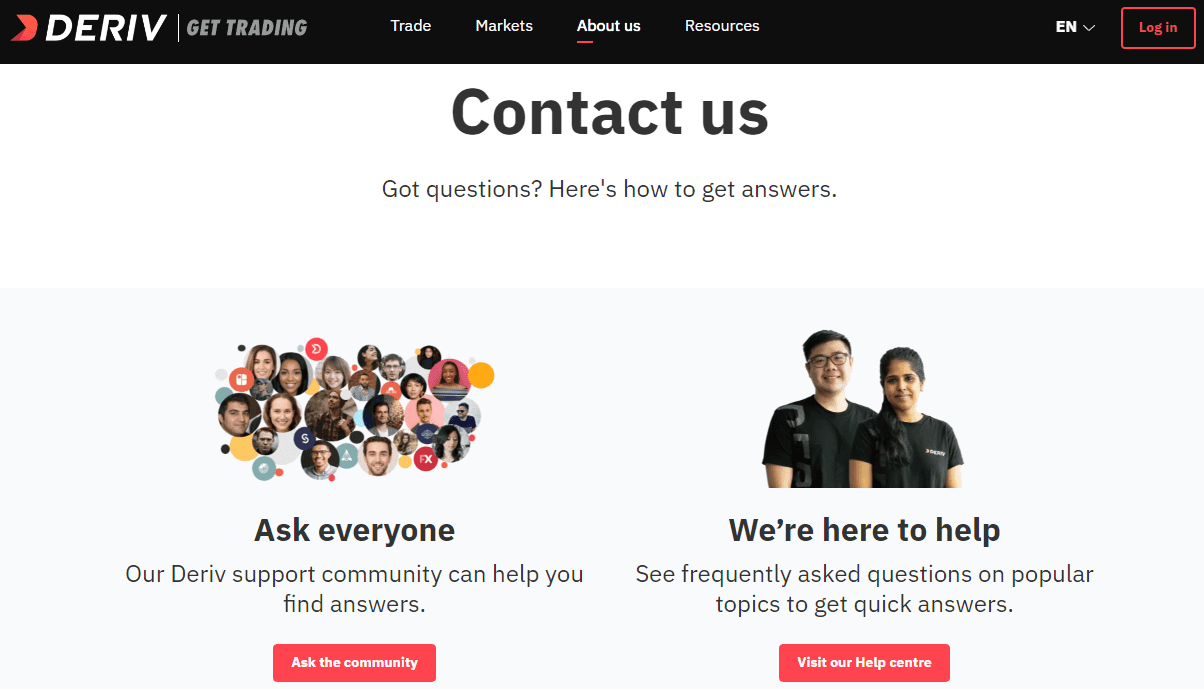
Task: Click the red Deriv D badge in the community collage
Action: (x=316, y=349)
